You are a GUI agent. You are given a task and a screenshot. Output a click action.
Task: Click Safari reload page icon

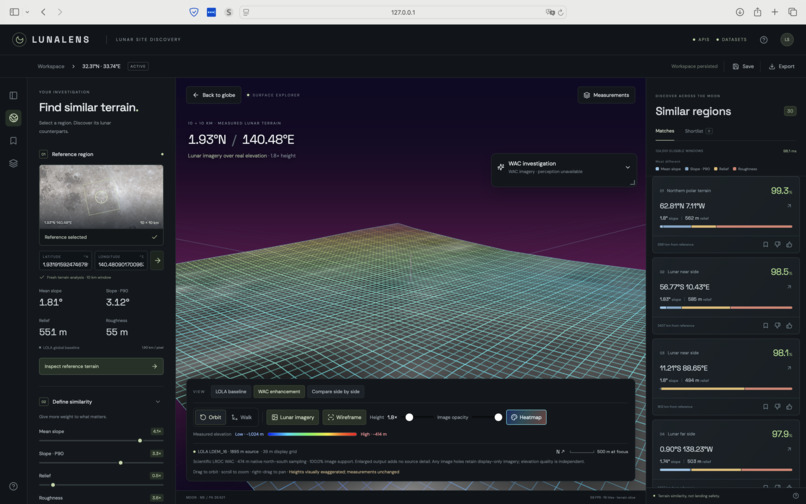[560, 12]
